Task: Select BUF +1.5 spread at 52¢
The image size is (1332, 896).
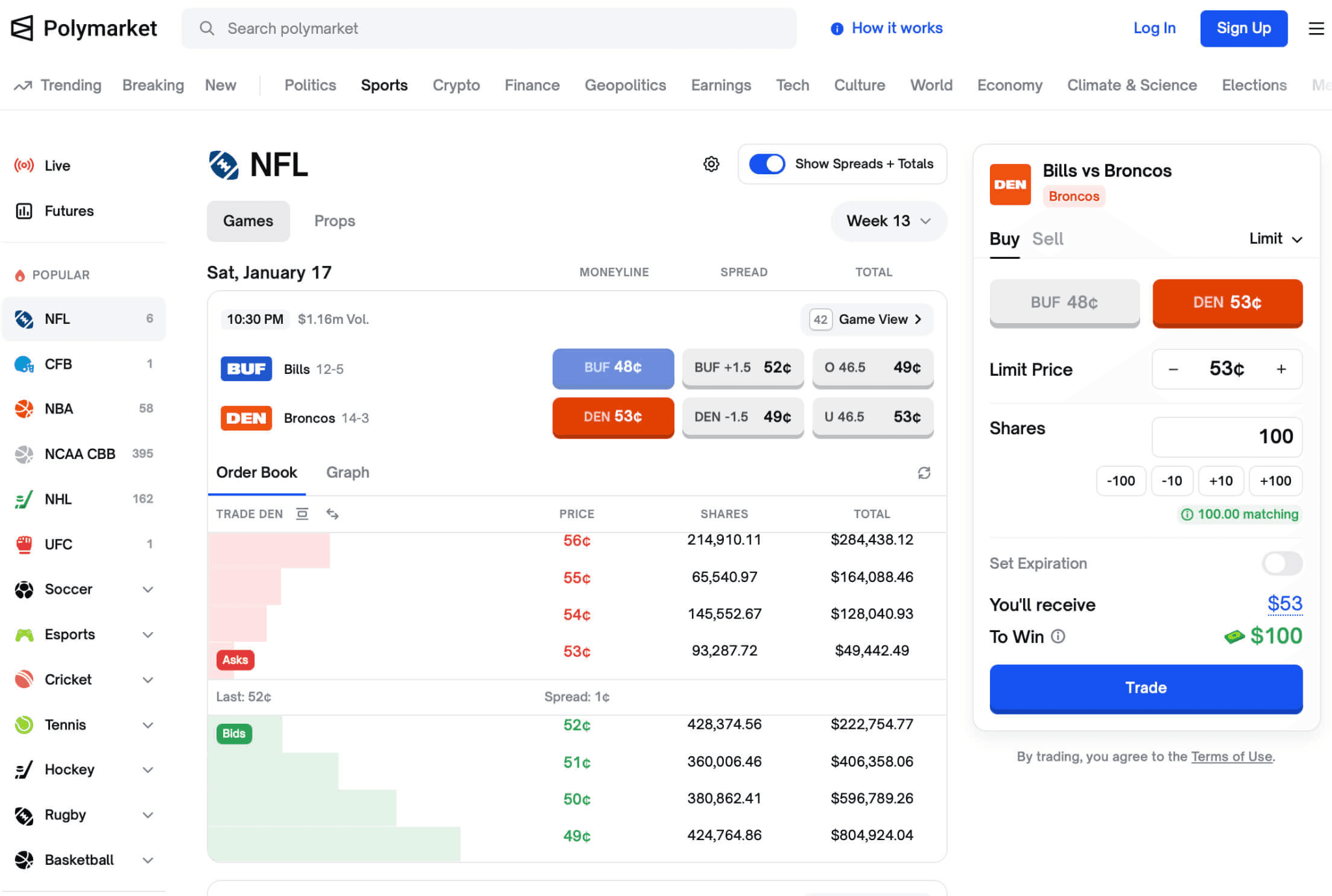Action: (743, 368)
